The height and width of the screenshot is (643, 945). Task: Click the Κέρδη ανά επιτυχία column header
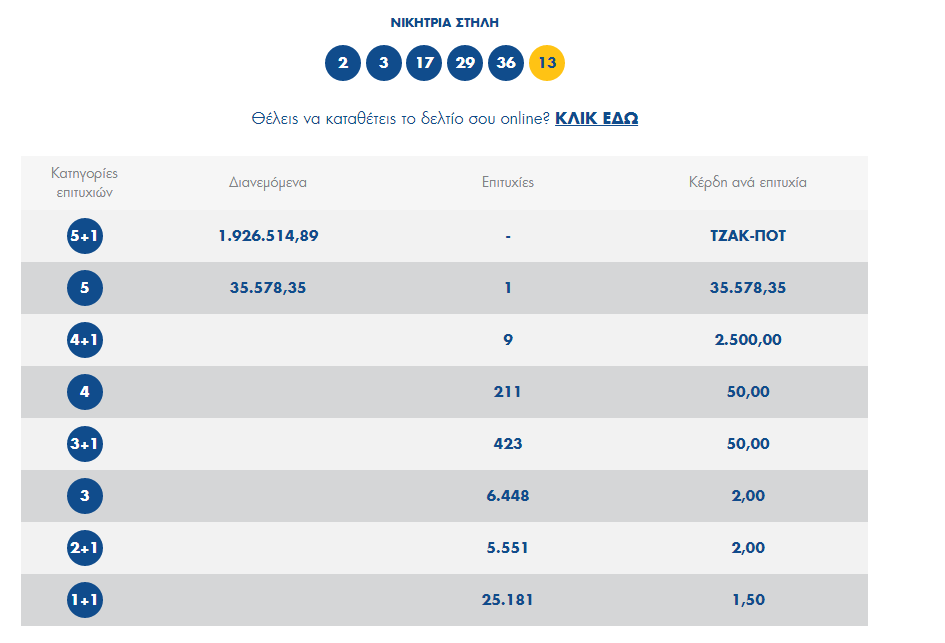[x=748, y=183]
